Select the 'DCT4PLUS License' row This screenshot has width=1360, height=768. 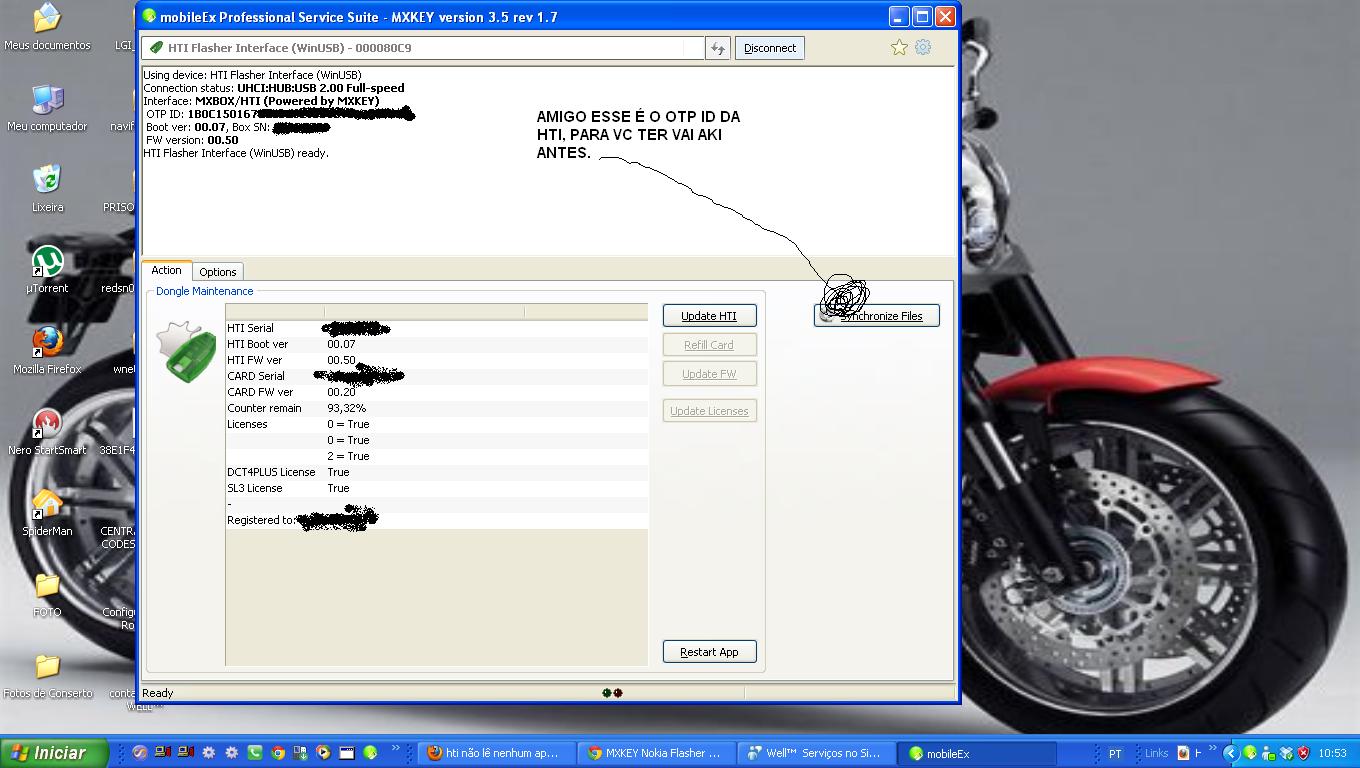tap(436, 472)
